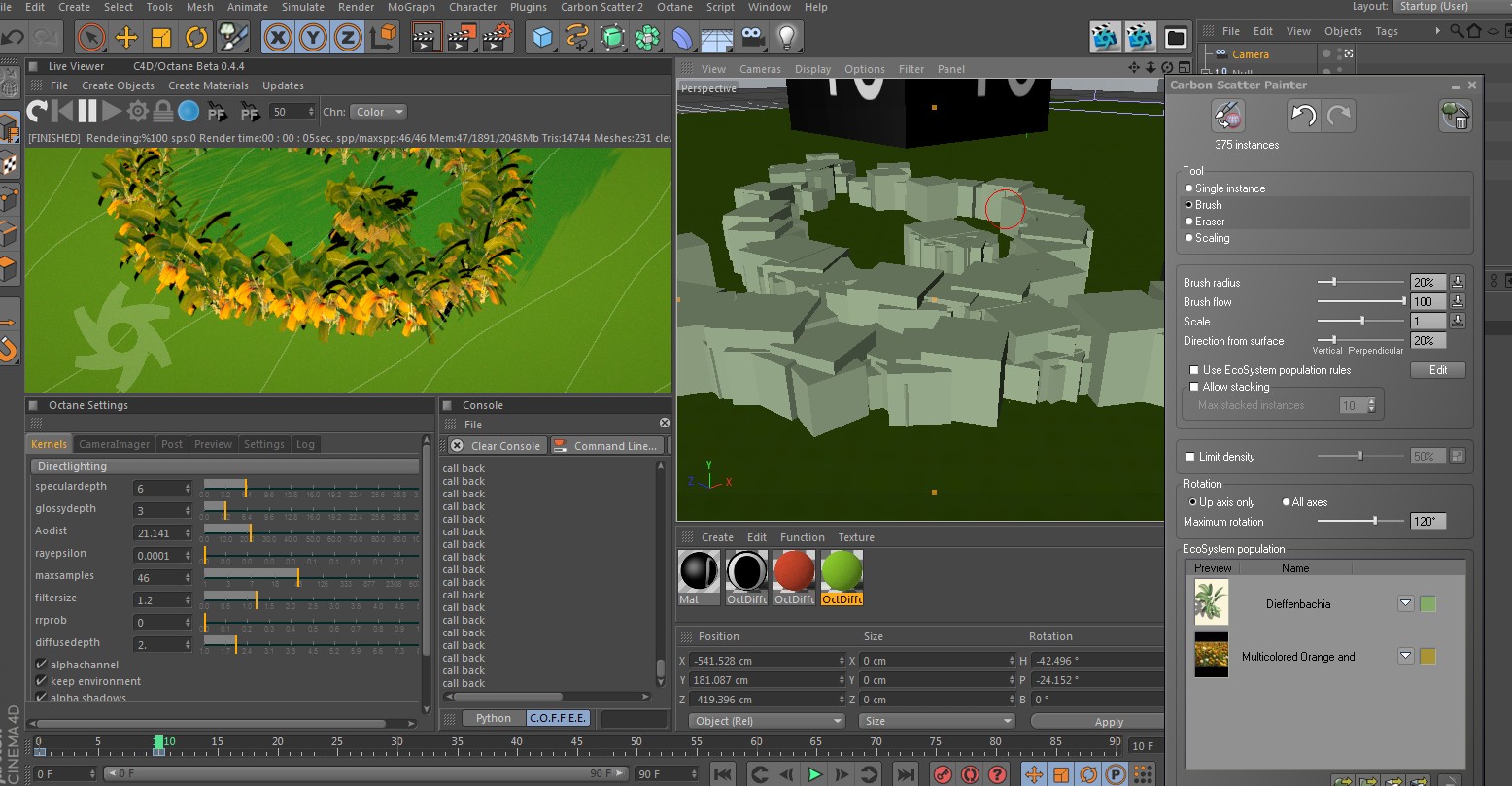Image resolution: width=1512 pixels, height=786 pixels.
Task: Open the Chn Color channel dropdown
Action: [x=378, y=112]
